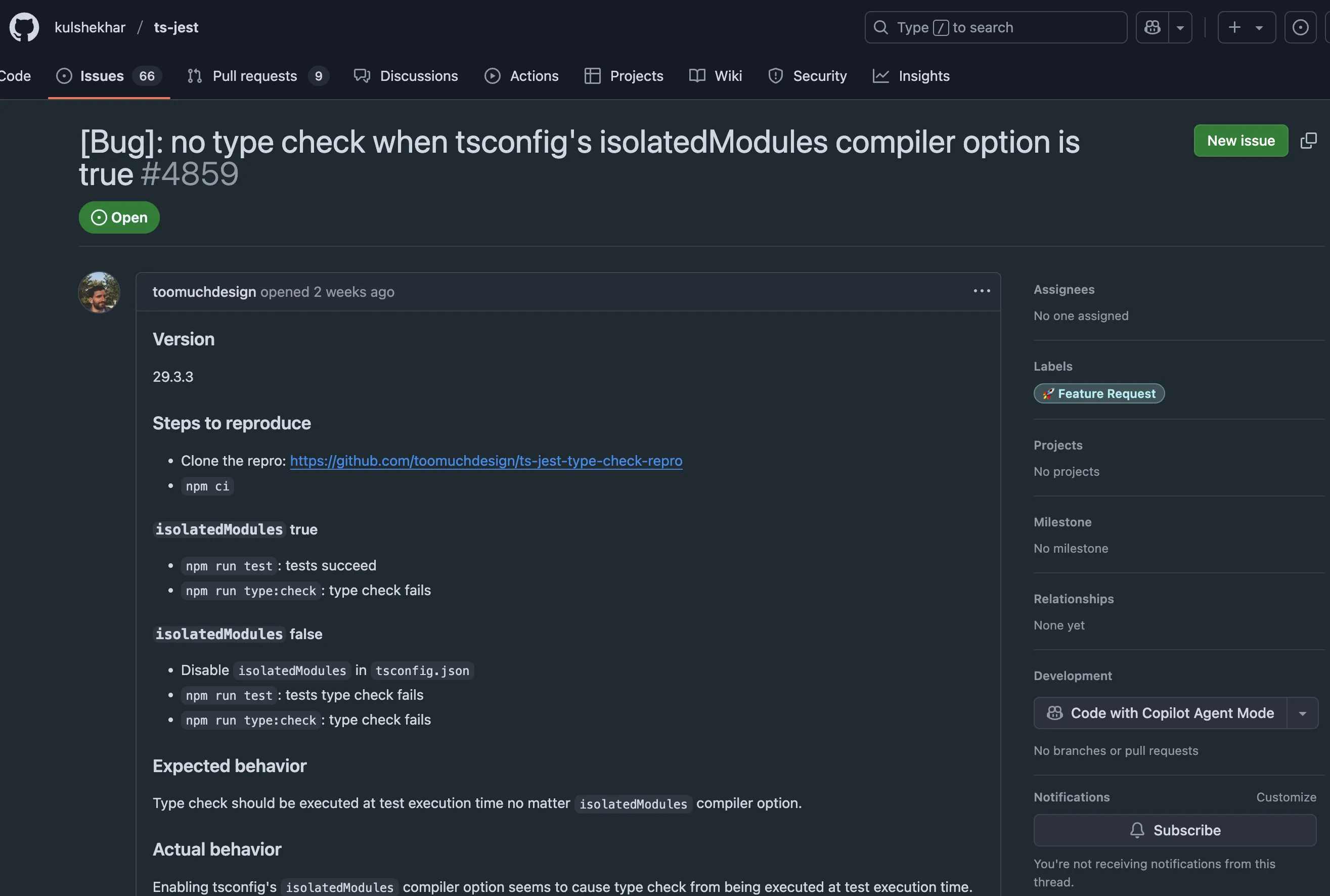The image size is (1330, 896).
Task: Subscribe to this issue's notifications
Action: (x=1175, y=830)
